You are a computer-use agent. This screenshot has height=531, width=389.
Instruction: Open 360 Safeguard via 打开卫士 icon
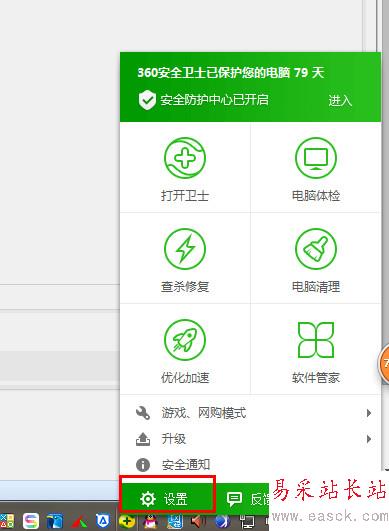coord(185,158)
